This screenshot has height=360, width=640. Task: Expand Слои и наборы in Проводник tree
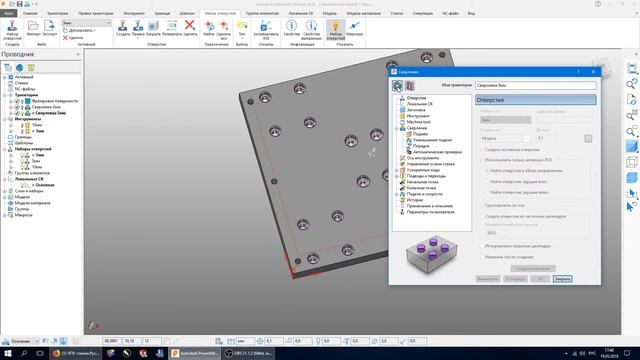[x=5, y=191]
